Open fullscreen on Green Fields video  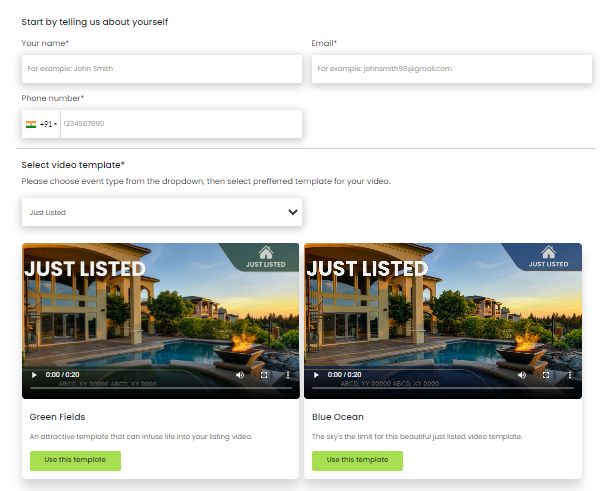tap(264, 375)
